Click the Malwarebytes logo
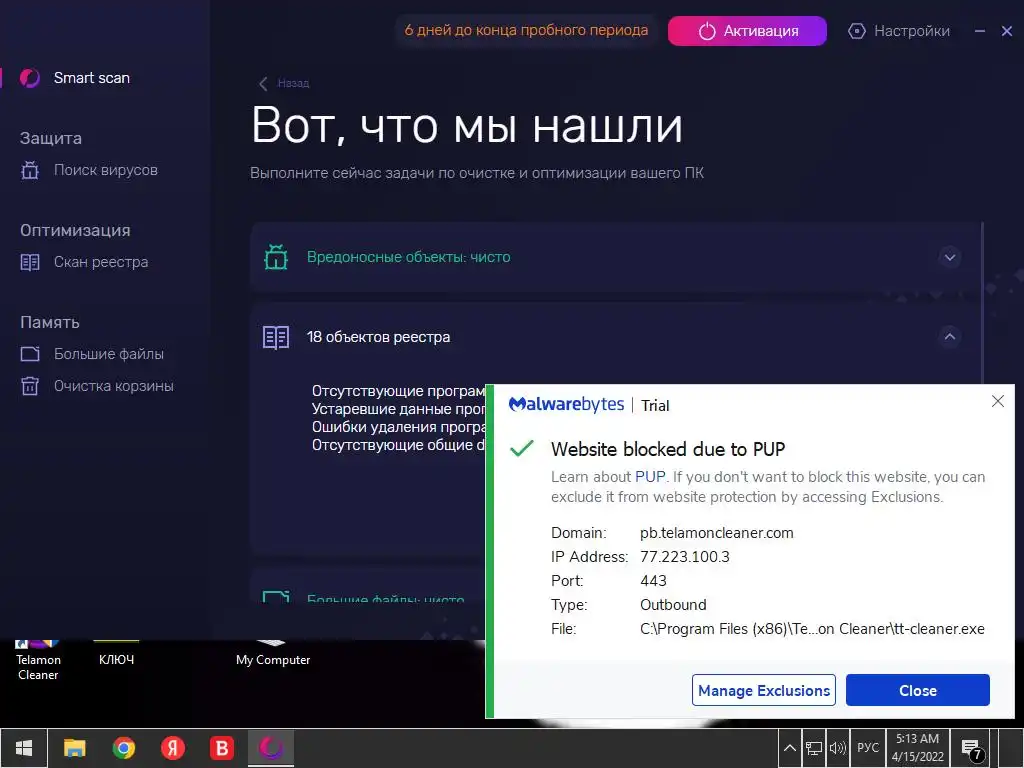This screenshot has width=1024, height=768. [566, 404]
